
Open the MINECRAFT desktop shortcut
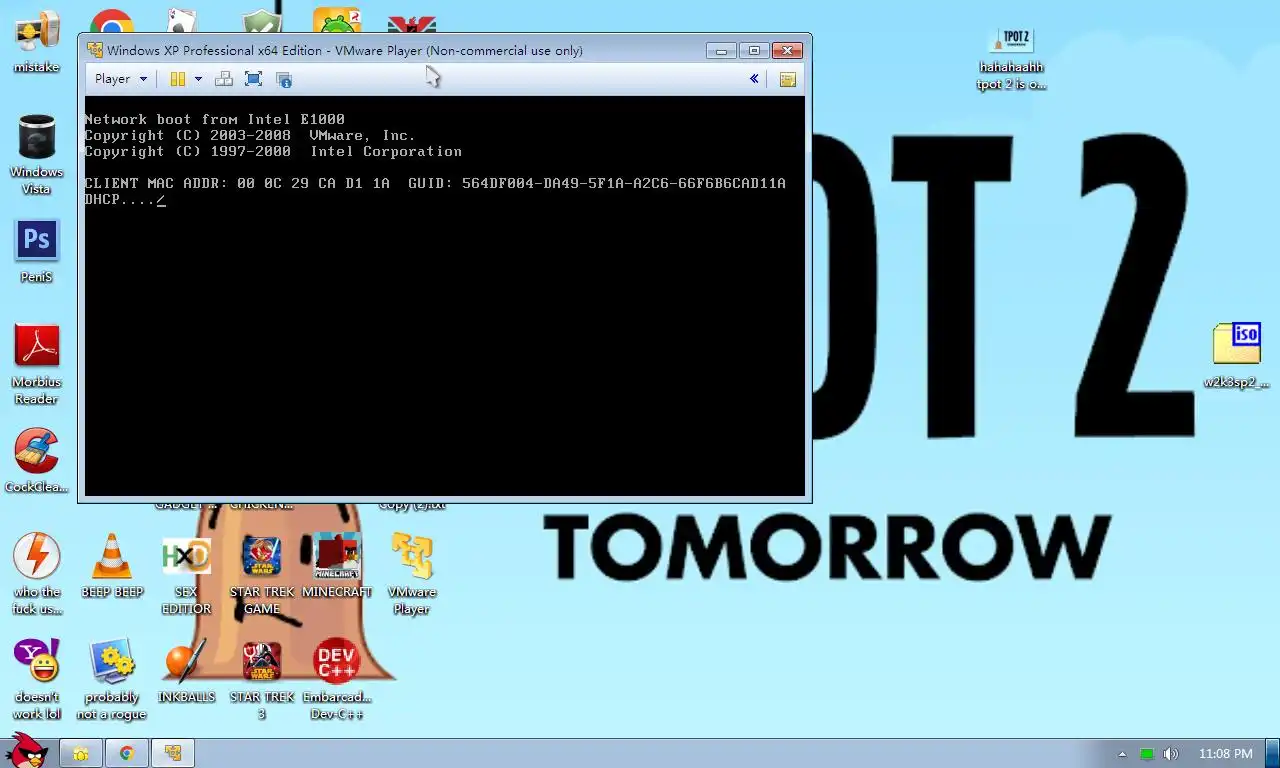337,565
